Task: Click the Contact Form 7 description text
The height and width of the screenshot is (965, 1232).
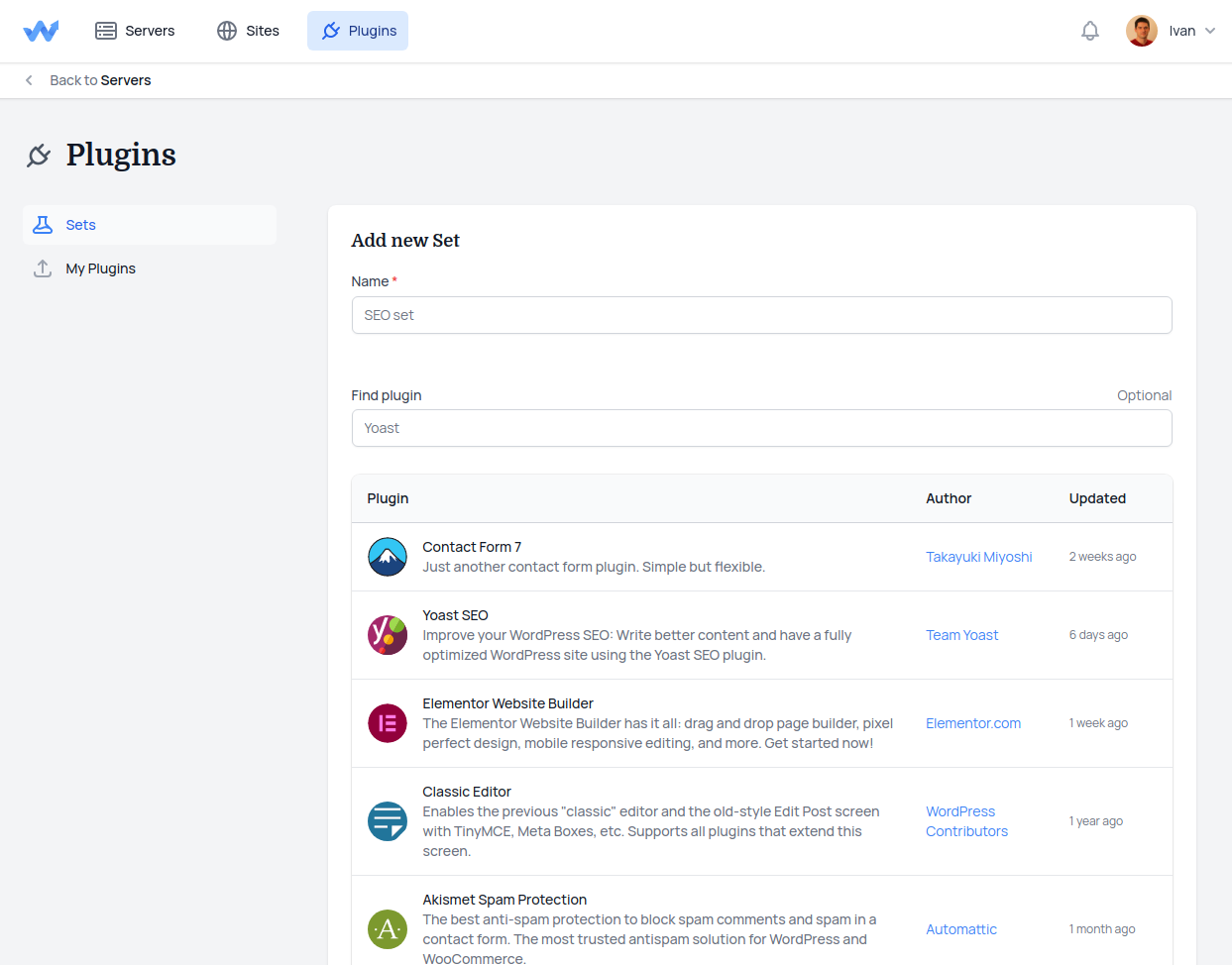Action: 594,567
